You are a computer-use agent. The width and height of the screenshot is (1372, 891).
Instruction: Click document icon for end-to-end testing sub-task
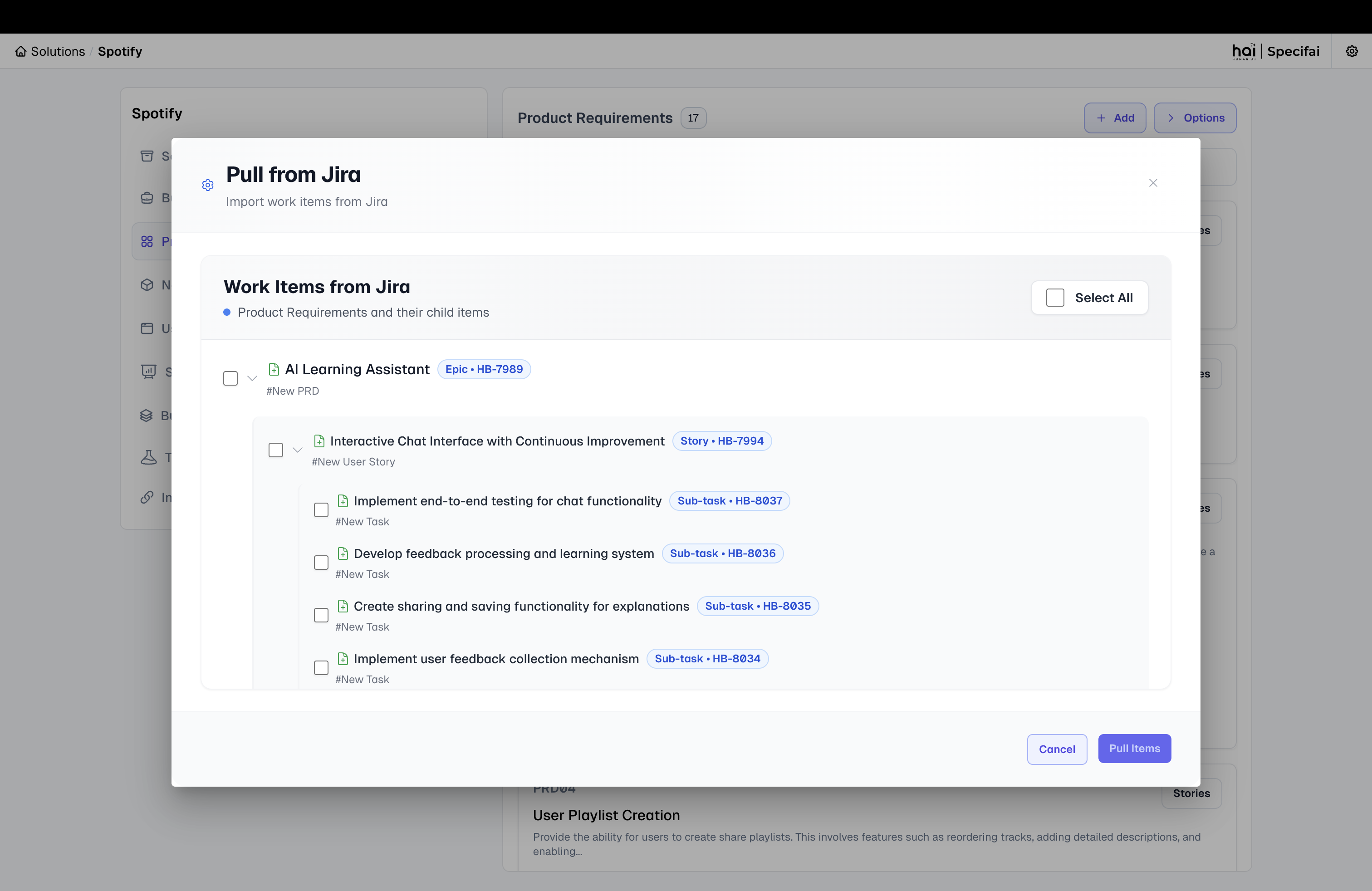(x=343, y=501)
